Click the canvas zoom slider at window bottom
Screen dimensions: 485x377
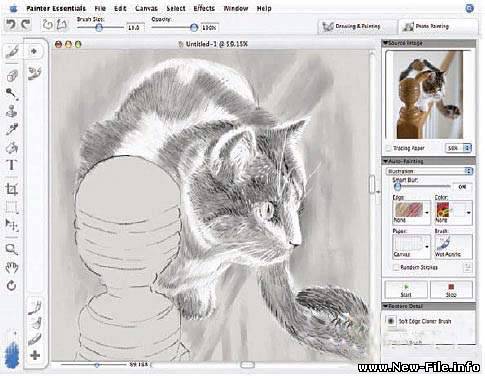pyautogui.click(x=97, y=365)
